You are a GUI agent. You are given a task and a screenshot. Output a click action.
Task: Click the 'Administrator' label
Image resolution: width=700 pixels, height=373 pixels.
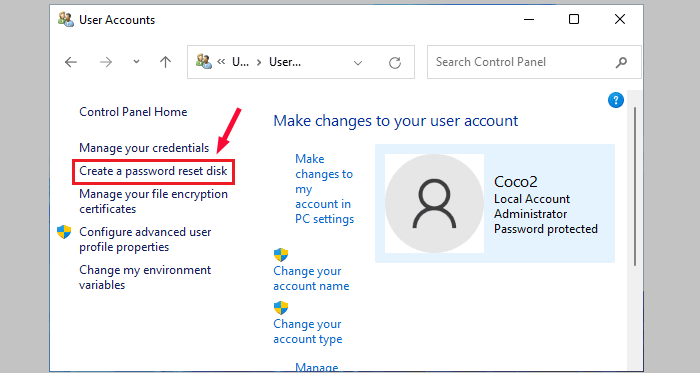point(530,214)
